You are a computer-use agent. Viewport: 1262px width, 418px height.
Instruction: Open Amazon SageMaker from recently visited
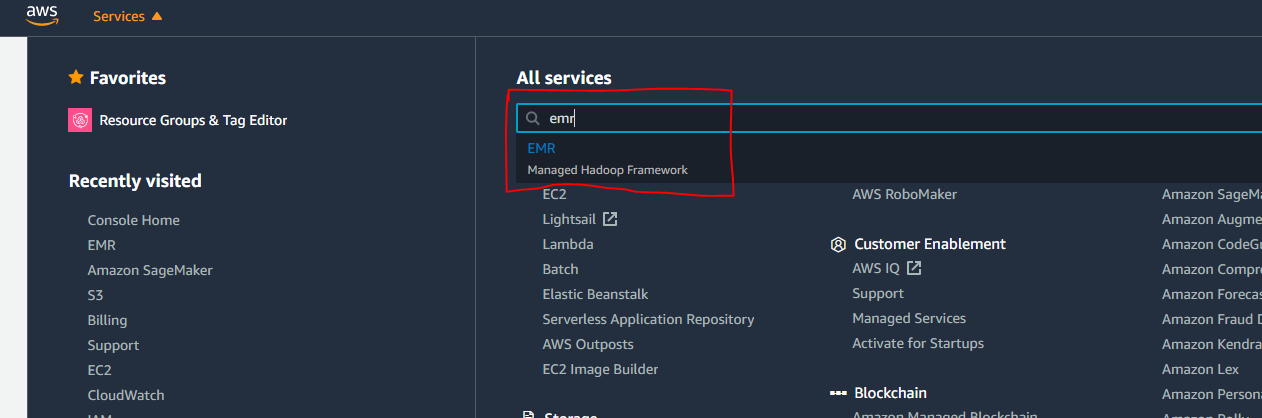tap(150, 270)
